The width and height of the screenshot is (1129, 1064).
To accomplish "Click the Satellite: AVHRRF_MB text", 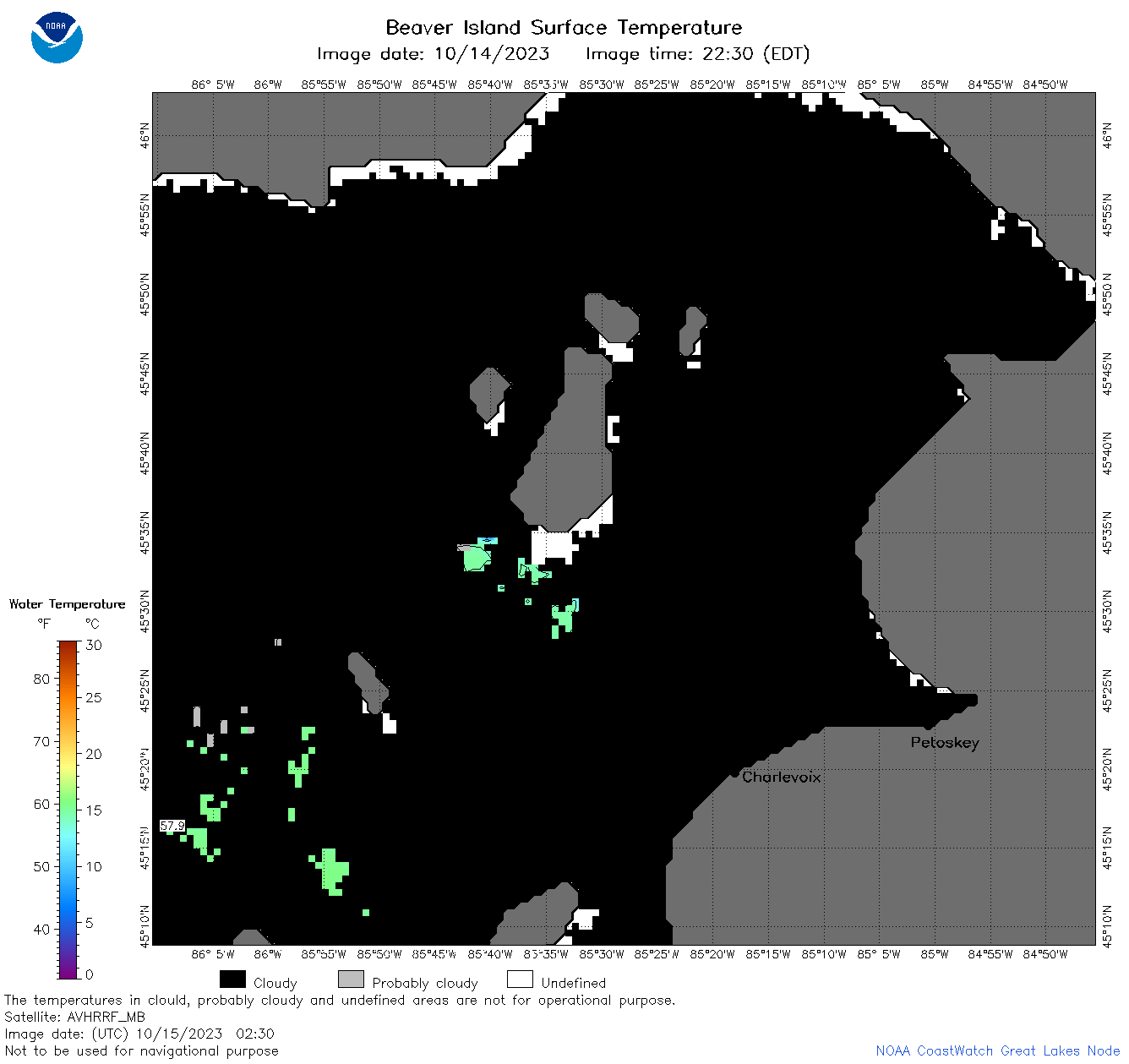I will [x=74, y=1017].
